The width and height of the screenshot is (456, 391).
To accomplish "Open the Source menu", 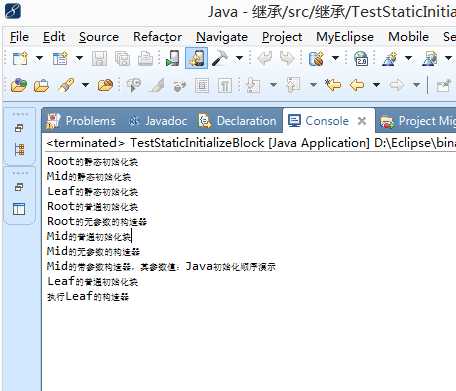I will click(x=99, y=37).
